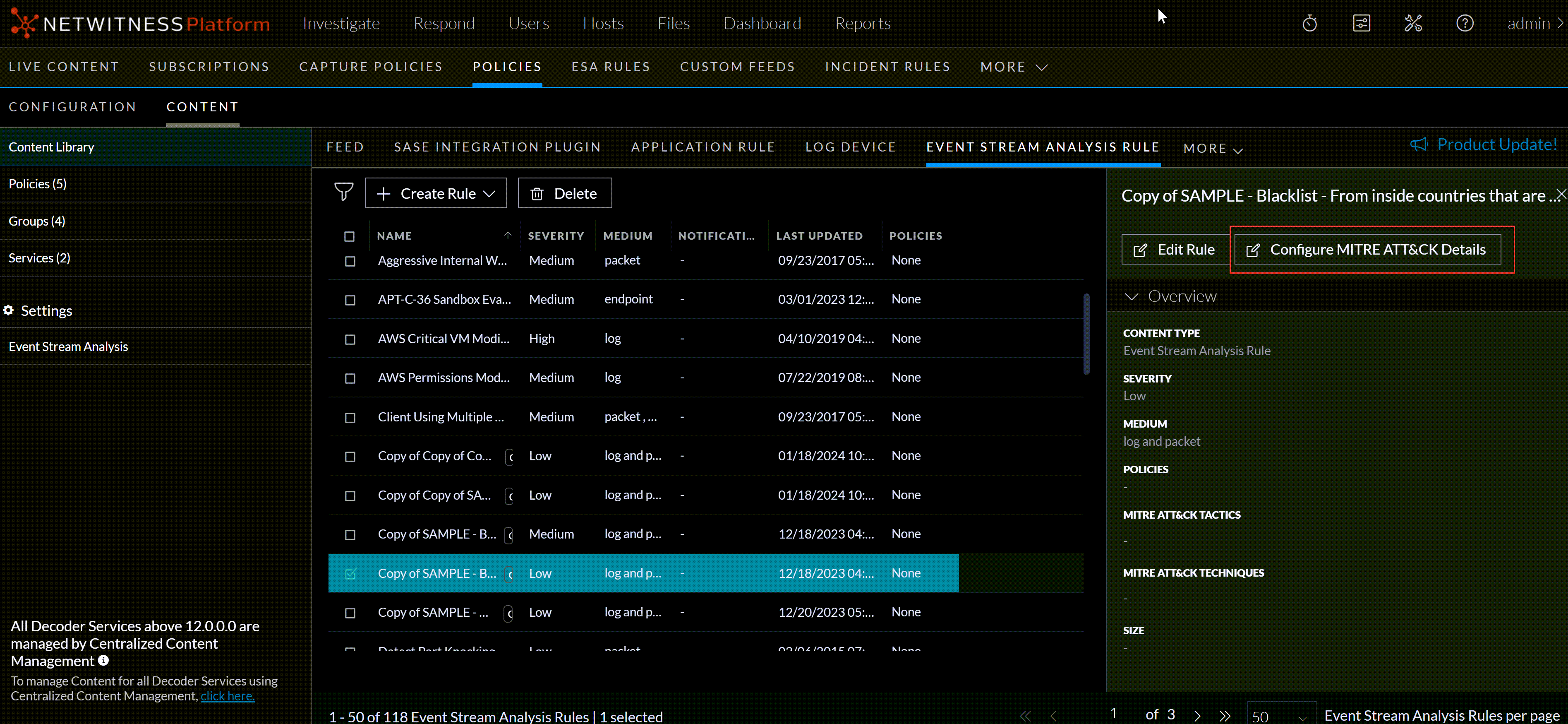Open the user preferences sliders icon
Image resolution: width=1568 pixels, height=724 pixels.
[1361, 23]
